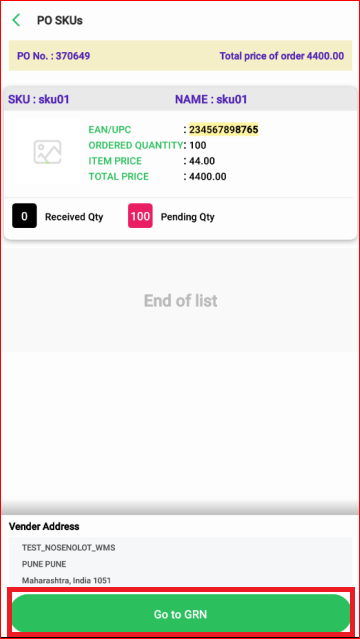Tap the highlighted EAN/UPC number 234567898765
The width and height of the screenshot is (360, 639).
pos(223,130)
